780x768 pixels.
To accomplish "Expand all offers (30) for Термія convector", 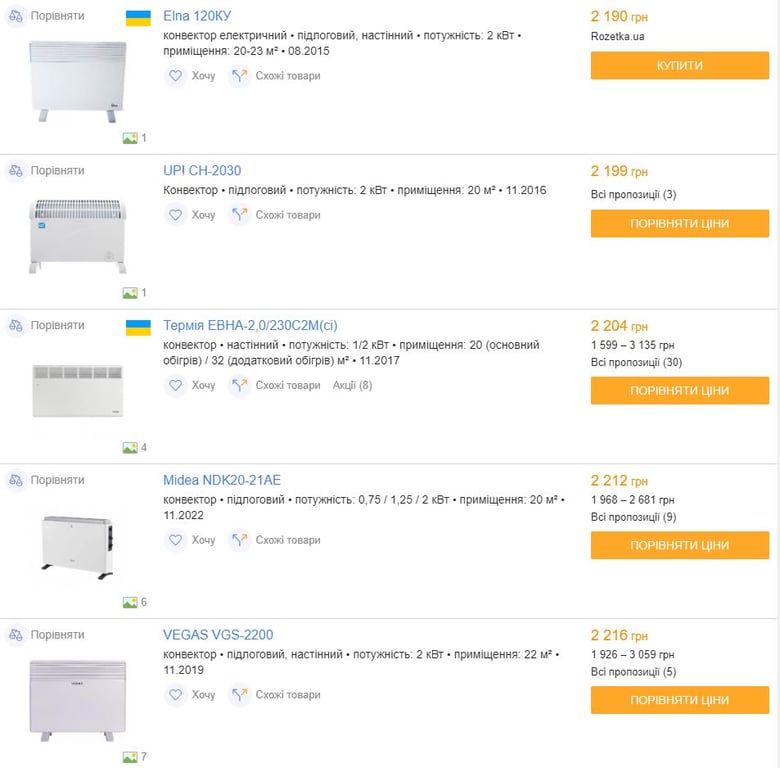I will point(636,362).
